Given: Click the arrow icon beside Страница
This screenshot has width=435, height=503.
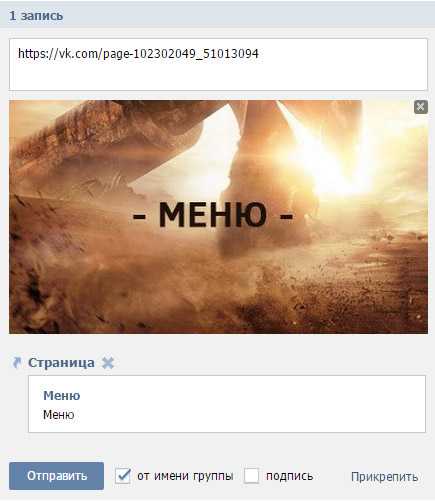Looking at the screenshot, I should 17,363.
